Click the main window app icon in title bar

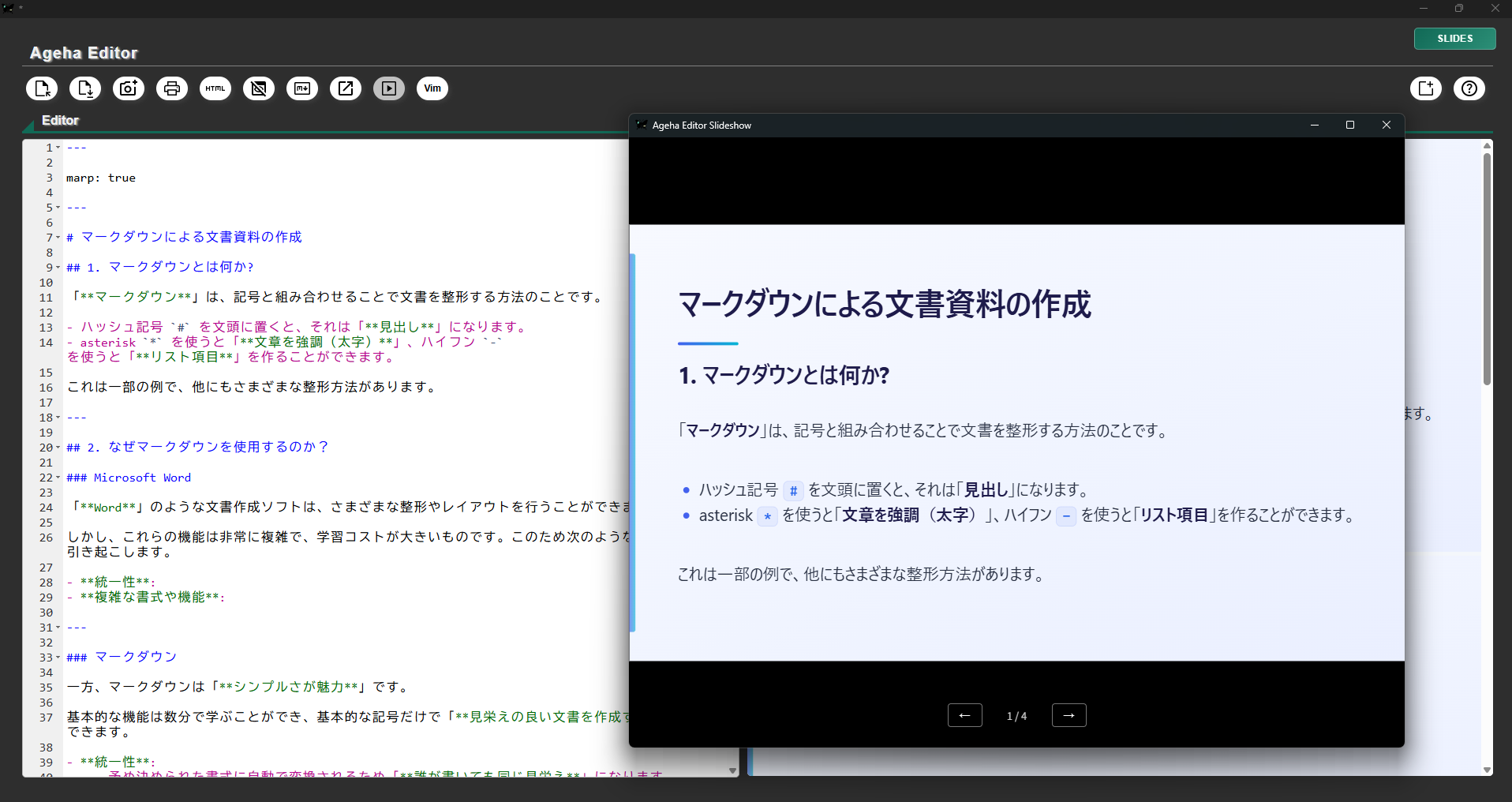tap(8, 8)
